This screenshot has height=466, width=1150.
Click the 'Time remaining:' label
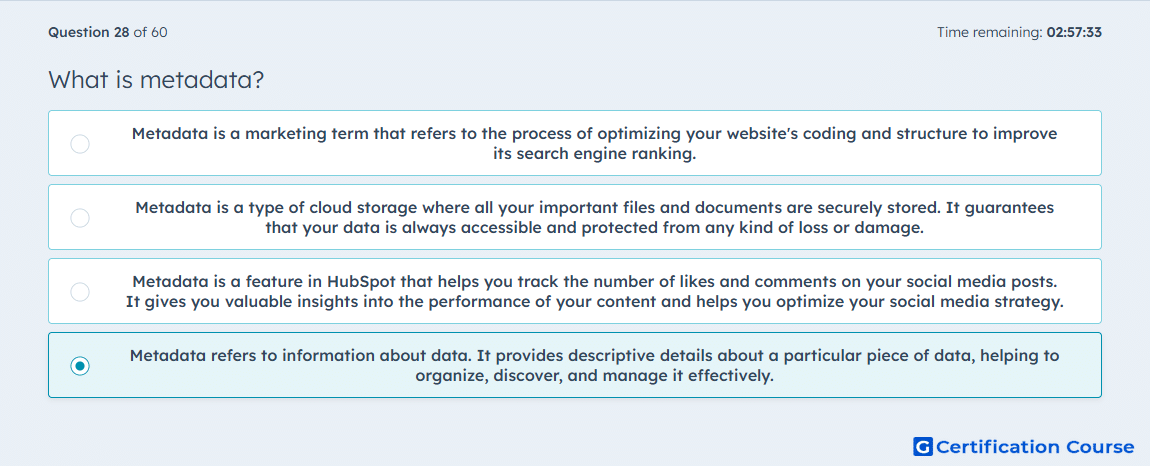click(990, 32)
